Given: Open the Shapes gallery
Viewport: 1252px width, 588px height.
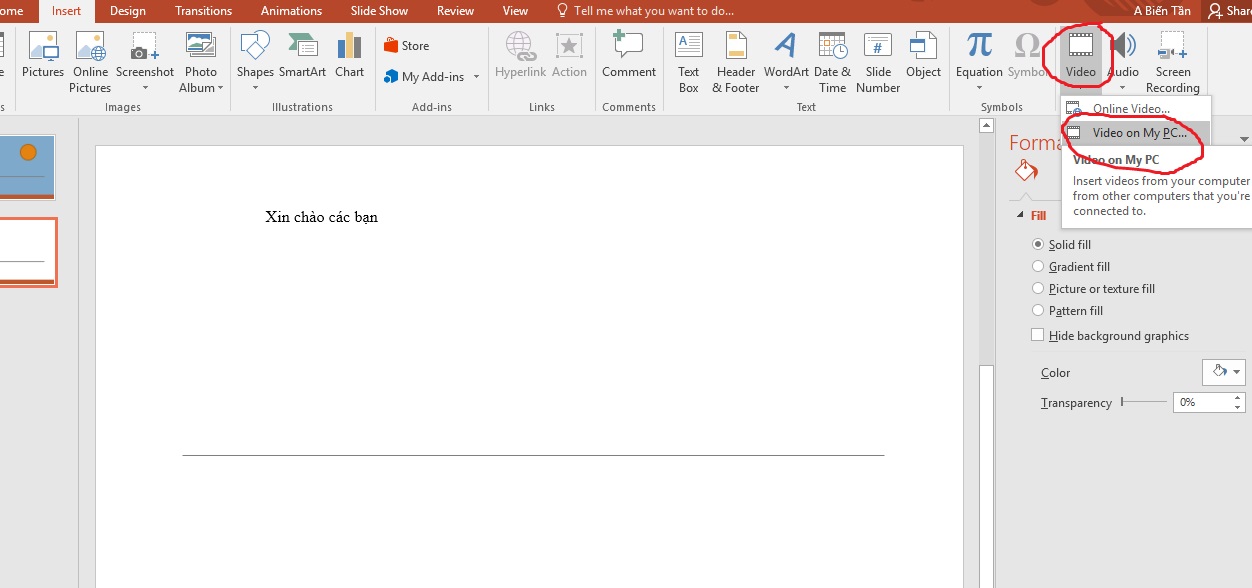Looking at the screenshot, I should (x=255, y=60).
